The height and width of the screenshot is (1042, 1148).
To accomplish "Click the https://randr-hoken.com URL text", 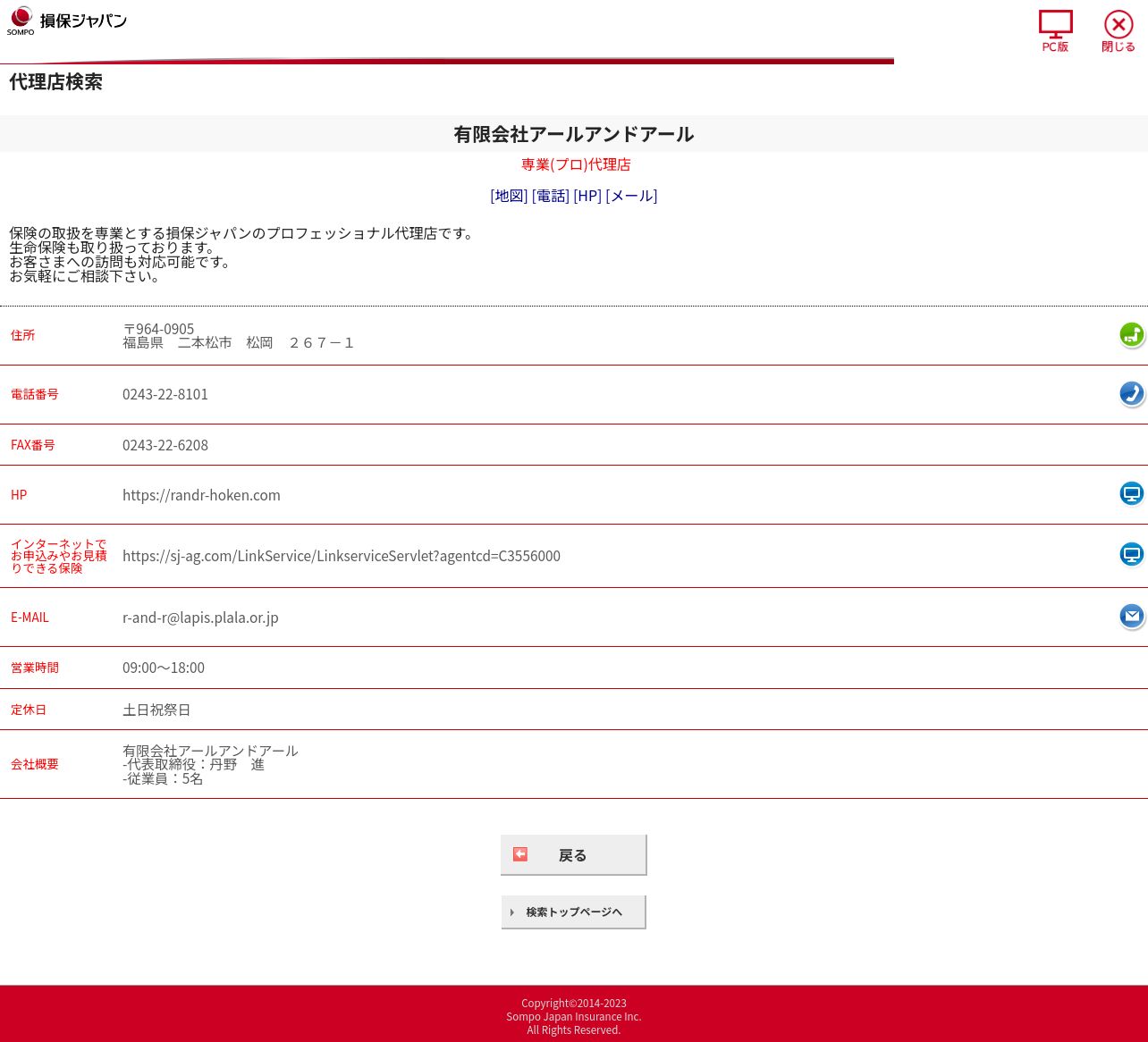I will point(201,495).
